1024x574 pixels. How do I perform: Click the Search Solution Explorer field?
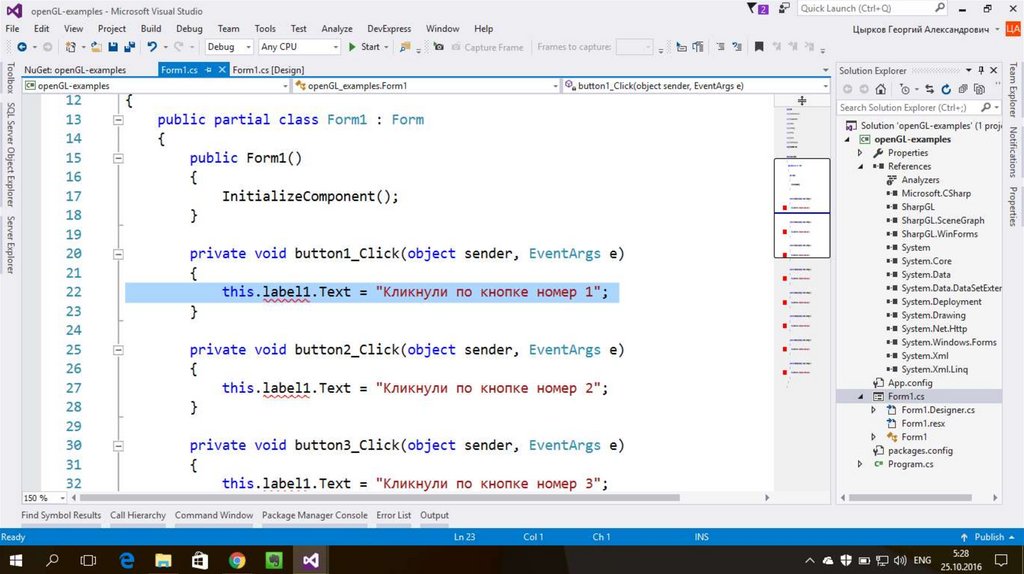(903, 107)
